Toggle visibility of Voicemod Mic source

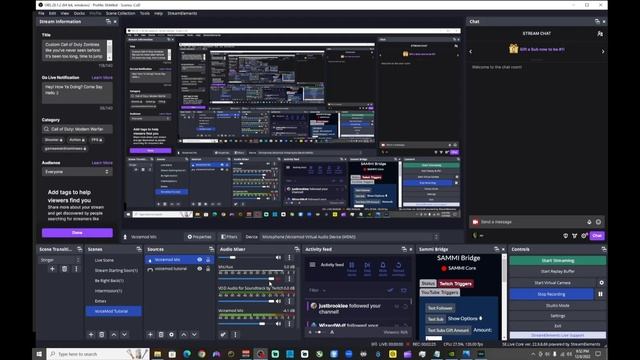point(200,260)
